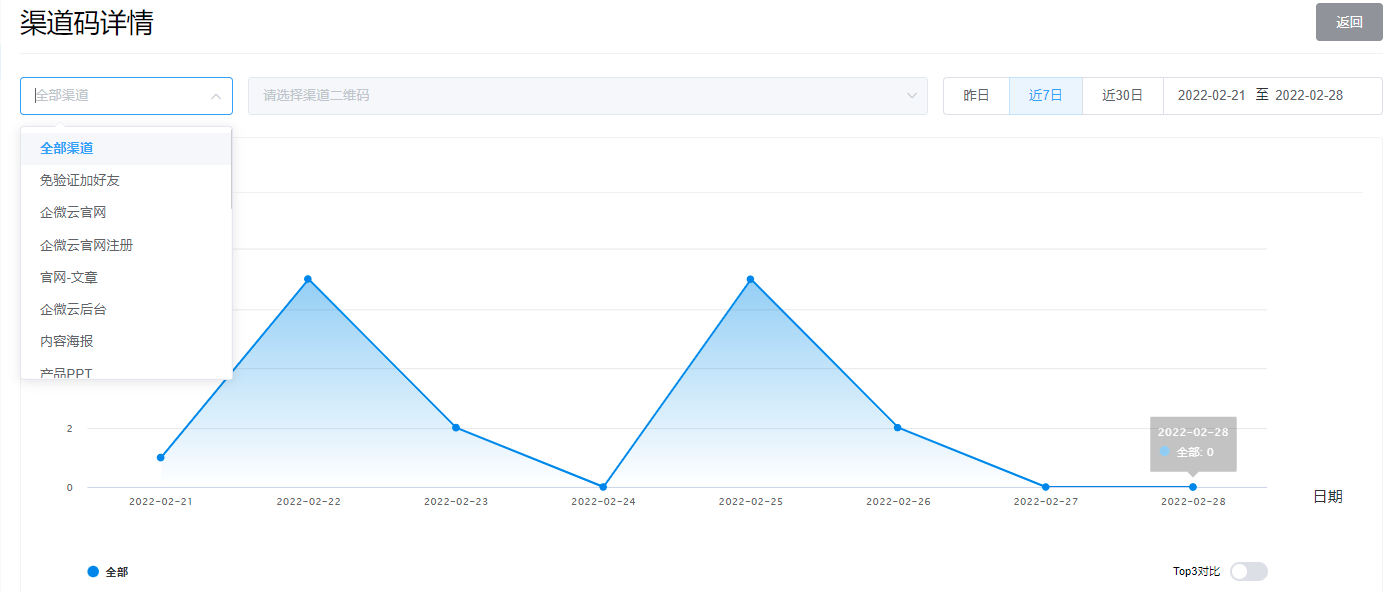This screenshot has height=592, width=1397.
Task: Click the 日期 axis label
Action: coord(1328,497)
